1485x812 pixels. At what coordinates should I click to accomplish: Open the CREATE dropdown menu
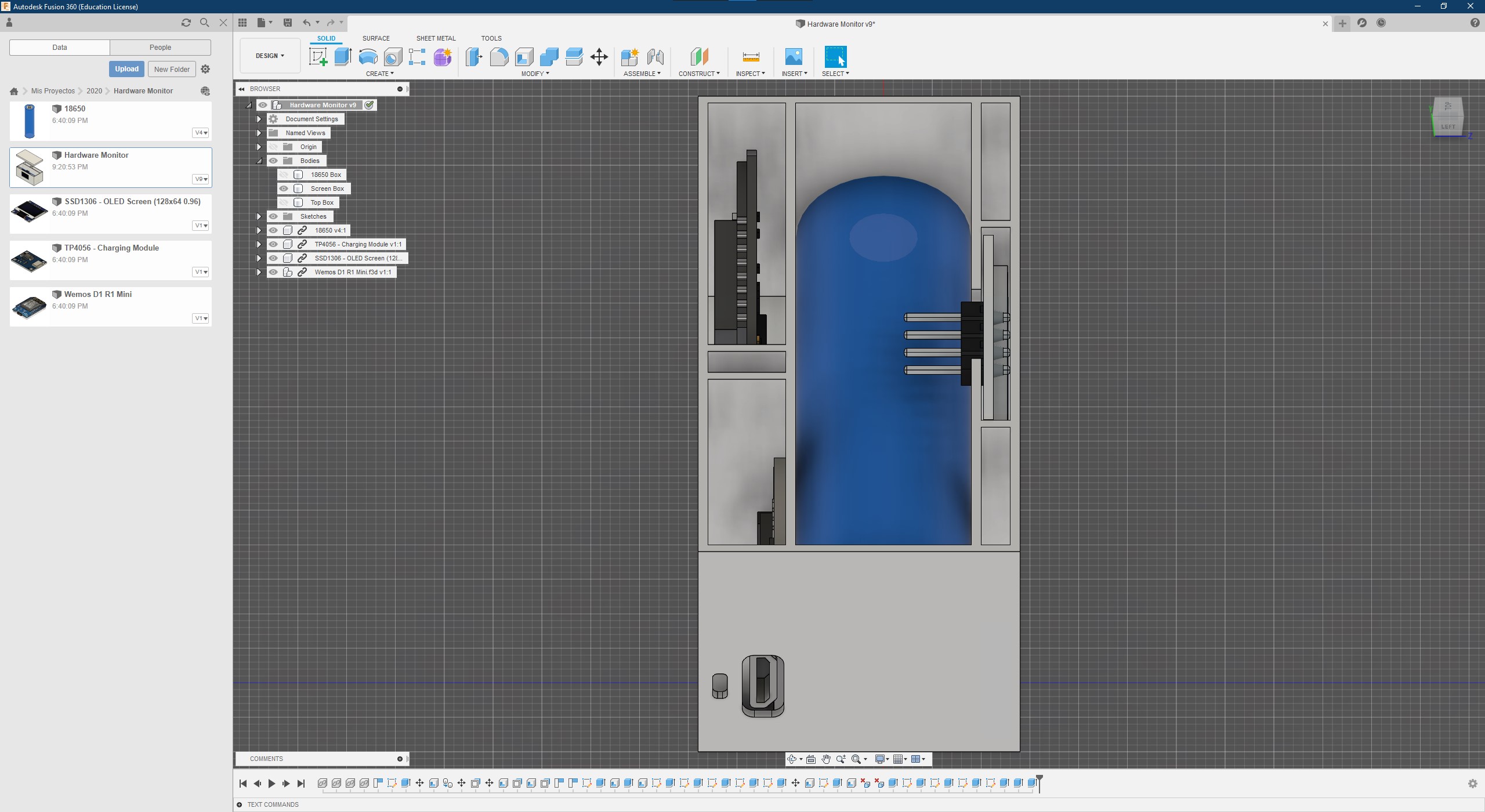pyautogui.click(x=379, y=74)
